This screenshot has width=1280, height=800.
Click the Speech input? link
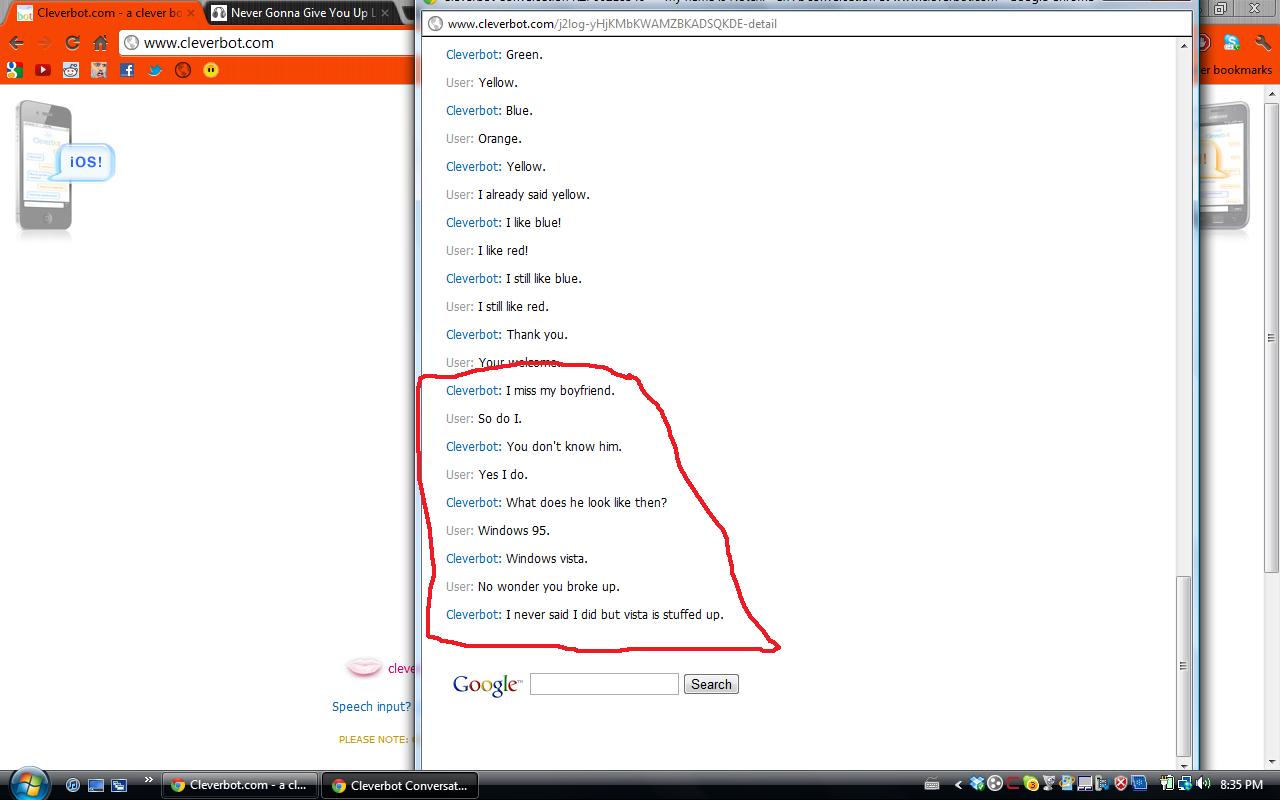pos(371,706)
